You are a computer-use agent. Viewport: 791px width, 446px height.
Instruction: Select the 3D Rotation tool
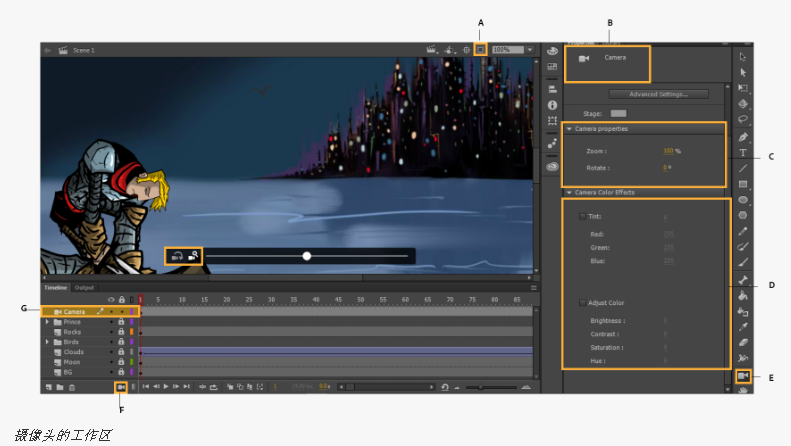[743, 104]
